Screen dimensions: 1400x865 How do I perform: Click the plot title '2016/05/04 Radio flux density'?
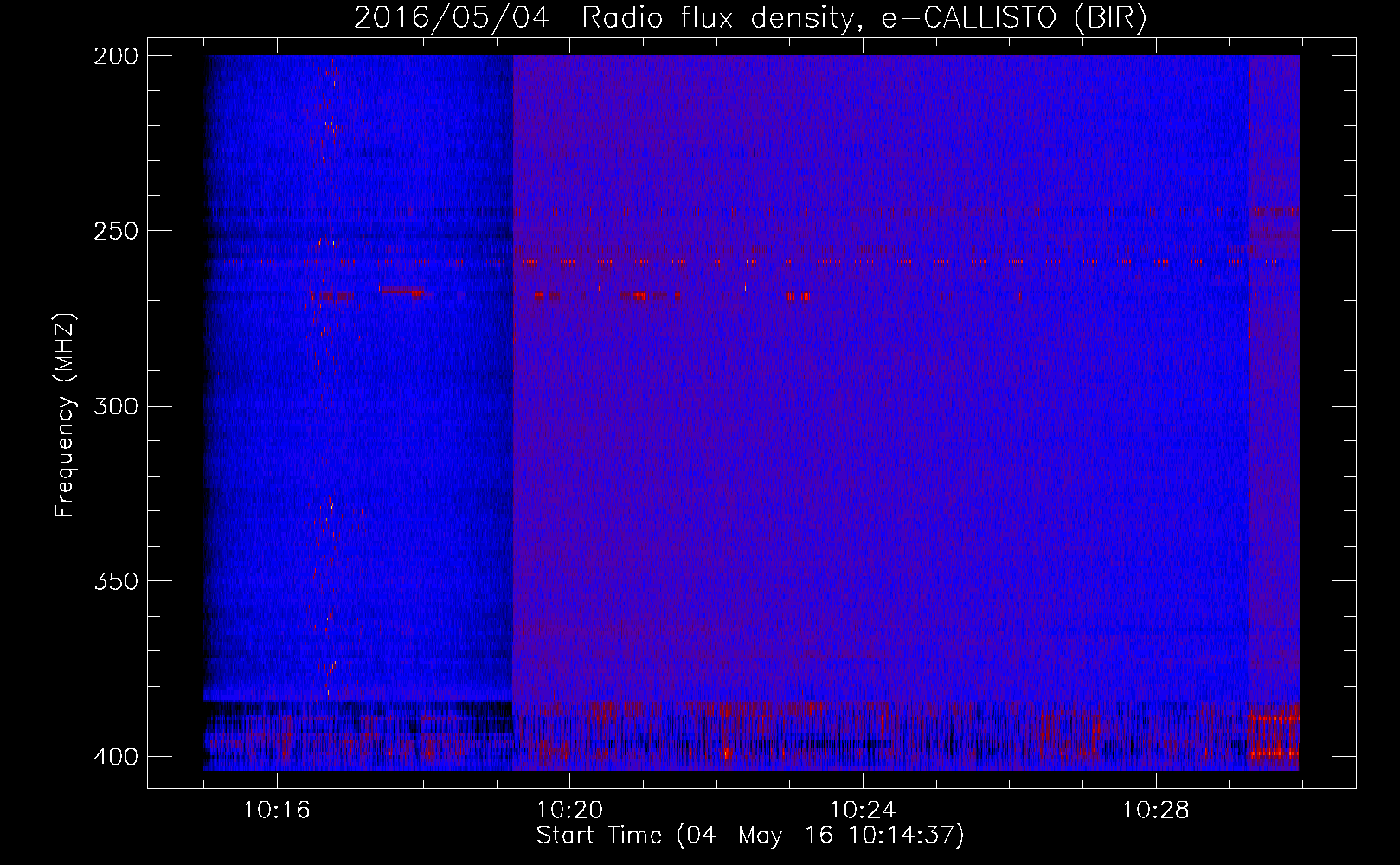pos(750,17)
